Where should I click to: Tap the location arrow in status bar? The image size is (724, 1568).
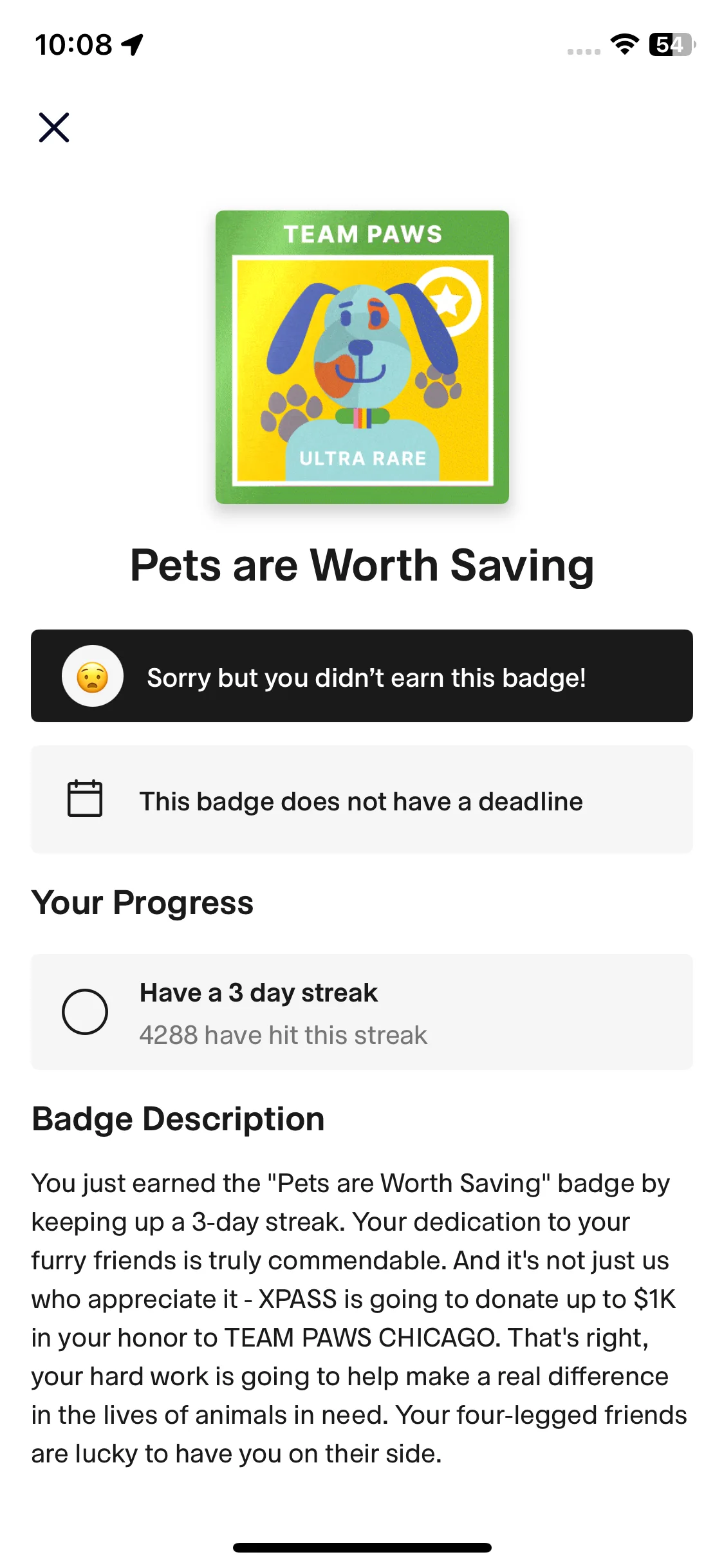pyautogui.click(x=133, y=44)
